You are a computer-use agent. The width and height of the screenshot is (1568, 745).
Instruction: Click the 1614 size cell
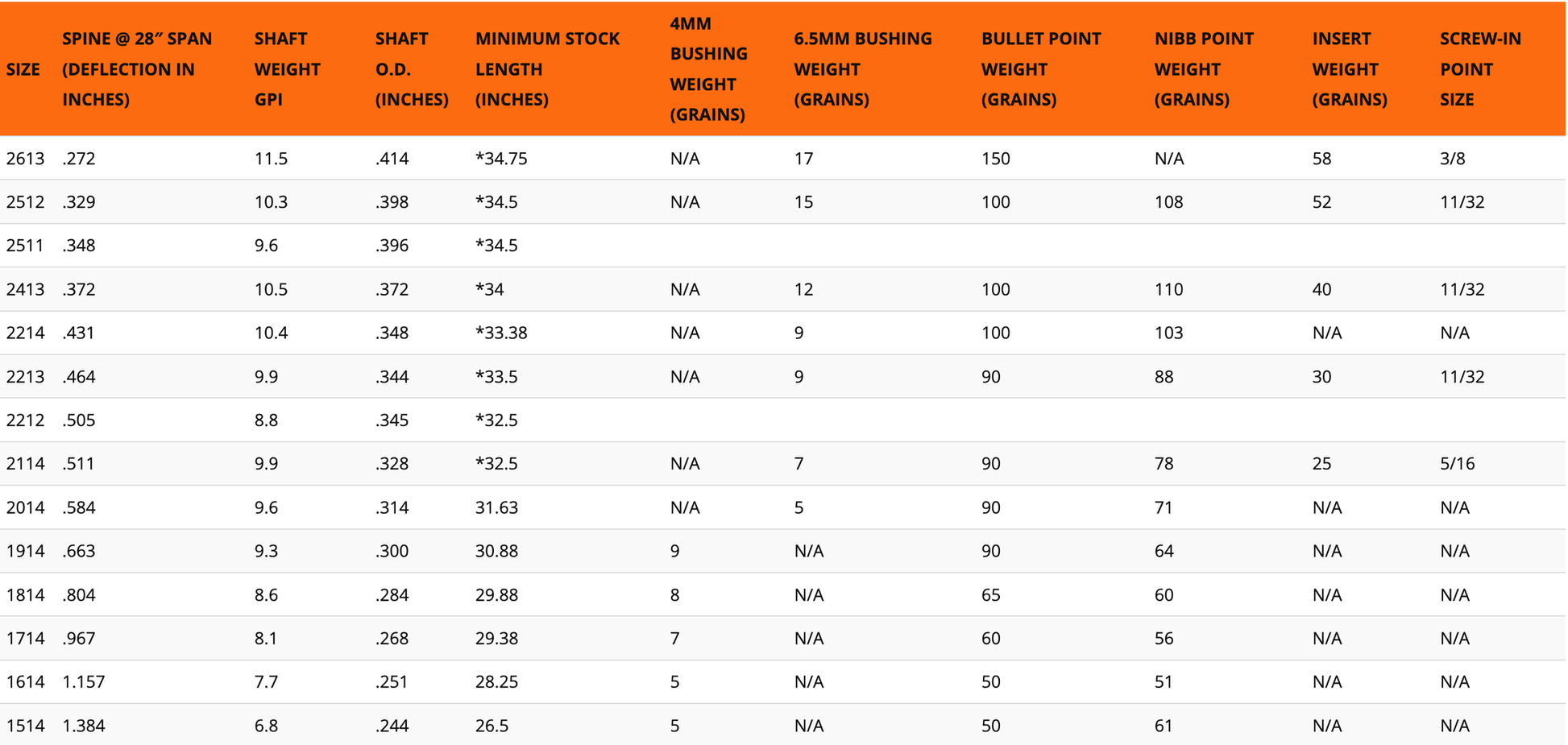point(25,682)
